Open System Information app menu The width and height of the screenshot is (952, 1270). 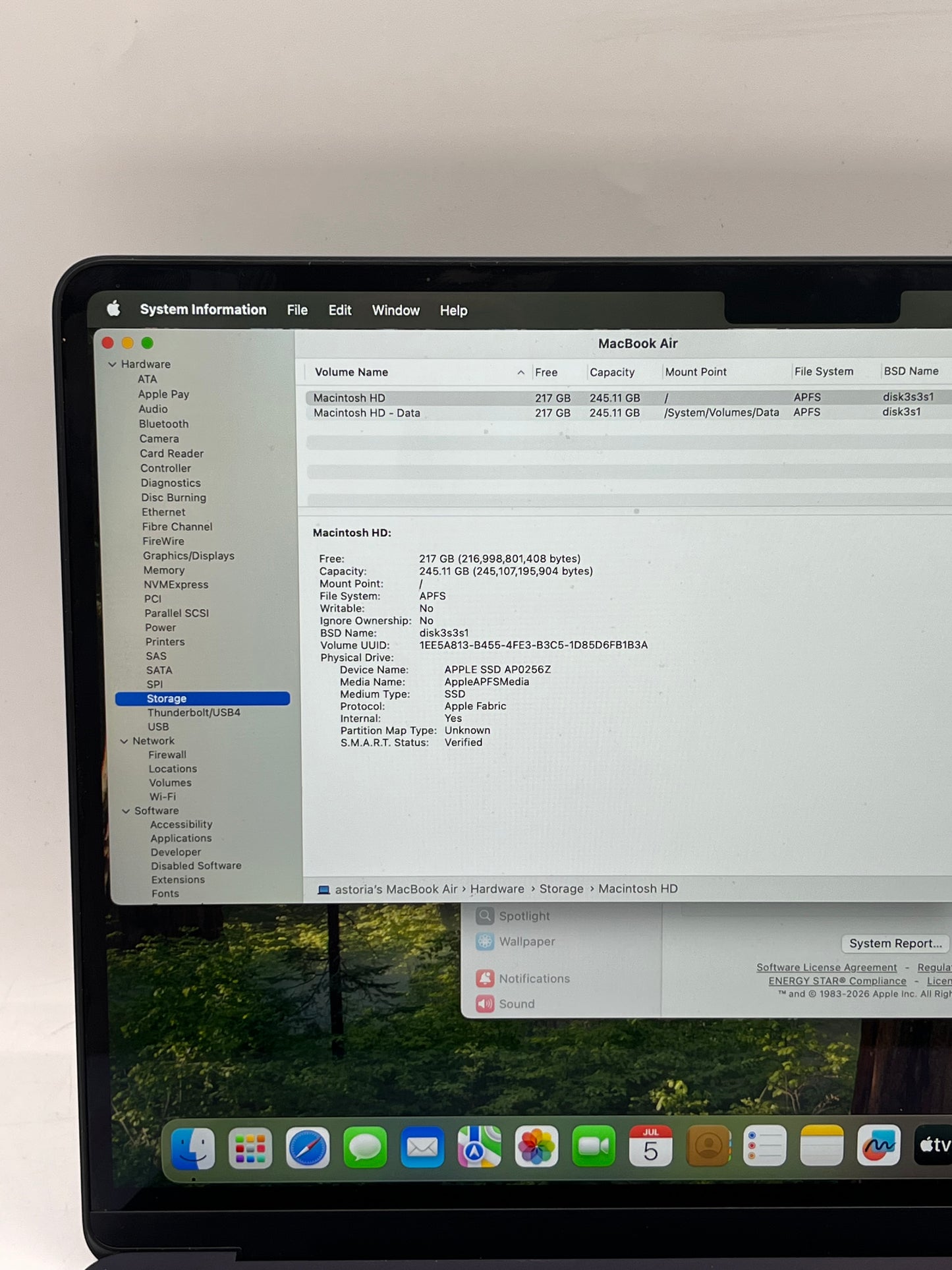pos(203,310)
